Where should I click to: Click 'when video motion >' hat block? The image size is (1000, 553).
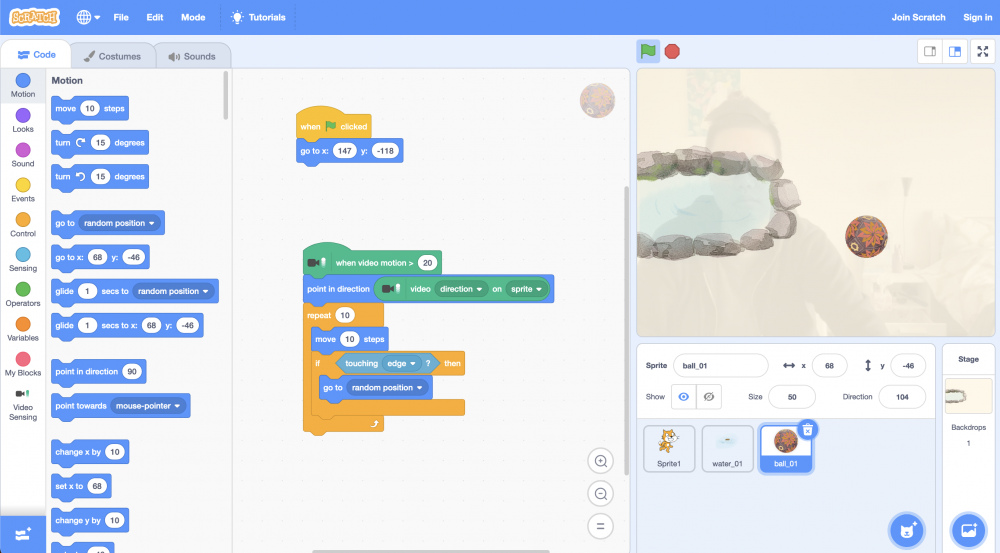372,261
